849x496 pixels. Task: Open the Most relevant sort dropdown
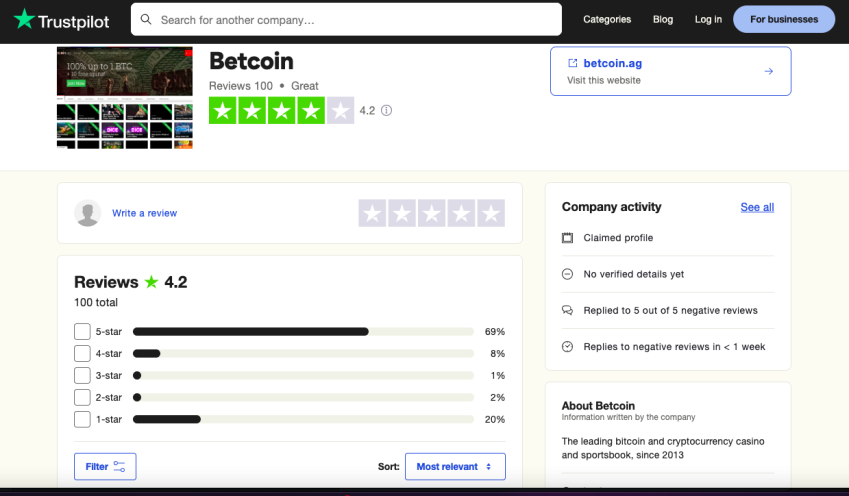pyautogui.click(x=455, y=467)
